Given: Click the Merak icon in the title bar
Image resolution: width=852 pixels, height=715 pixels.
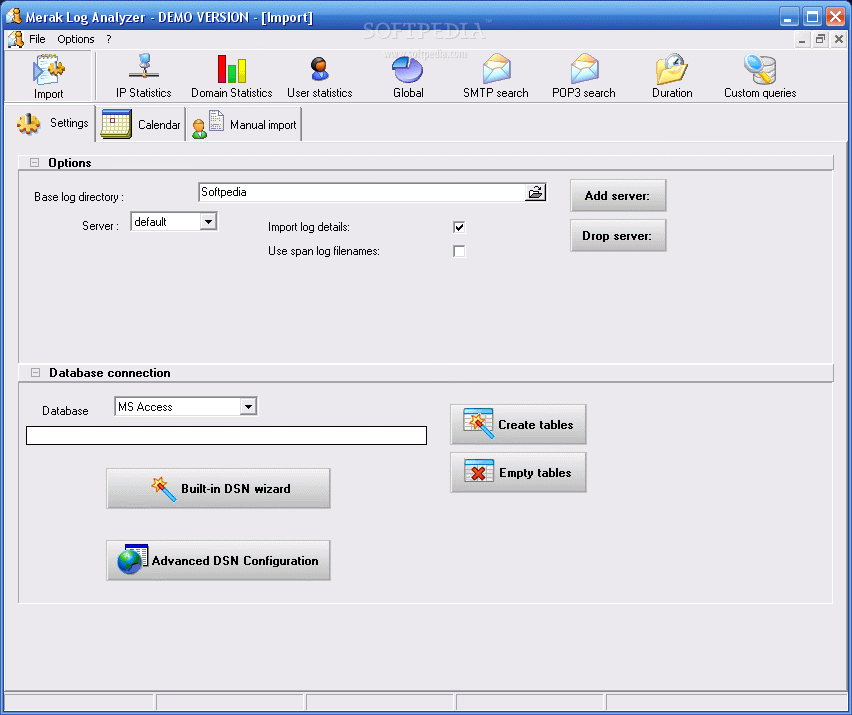Looking at the screenshot, I should point(14,16).
